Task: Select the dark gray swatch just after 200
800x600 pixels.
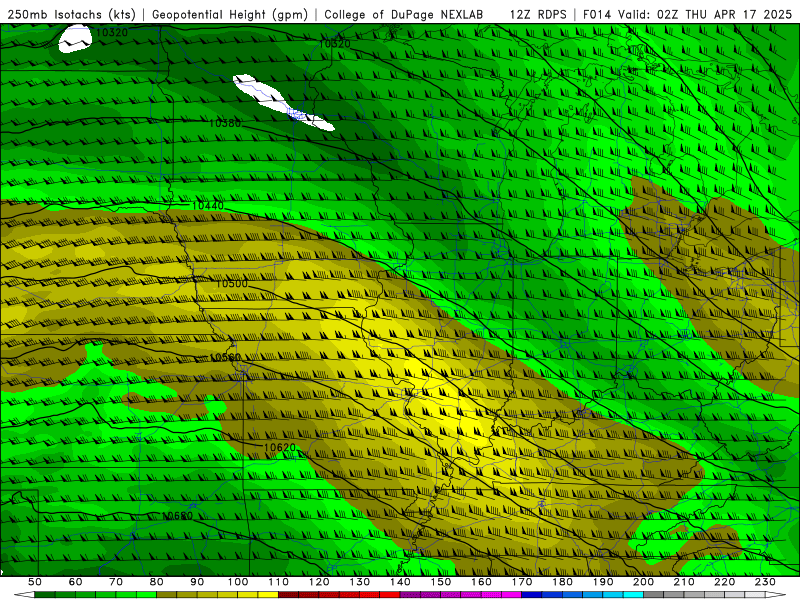Action: [654, 595]
